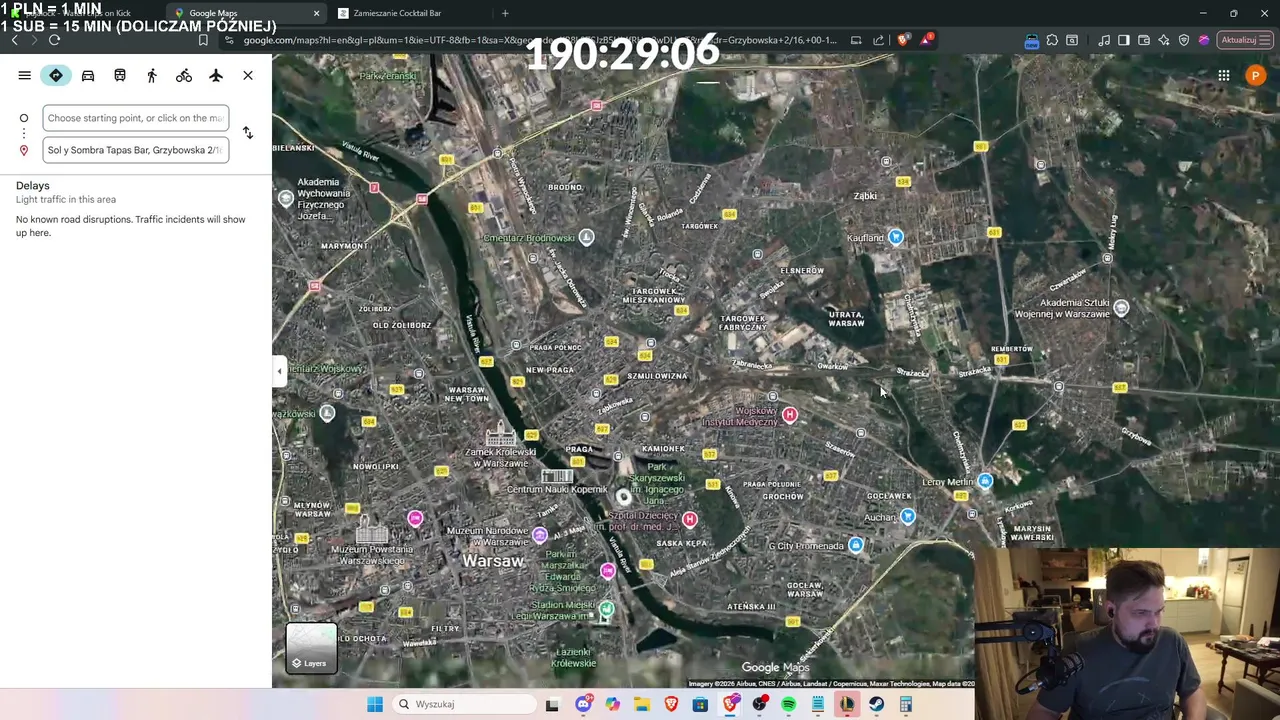Click the Kaufland shop marker

coord(896,237)
